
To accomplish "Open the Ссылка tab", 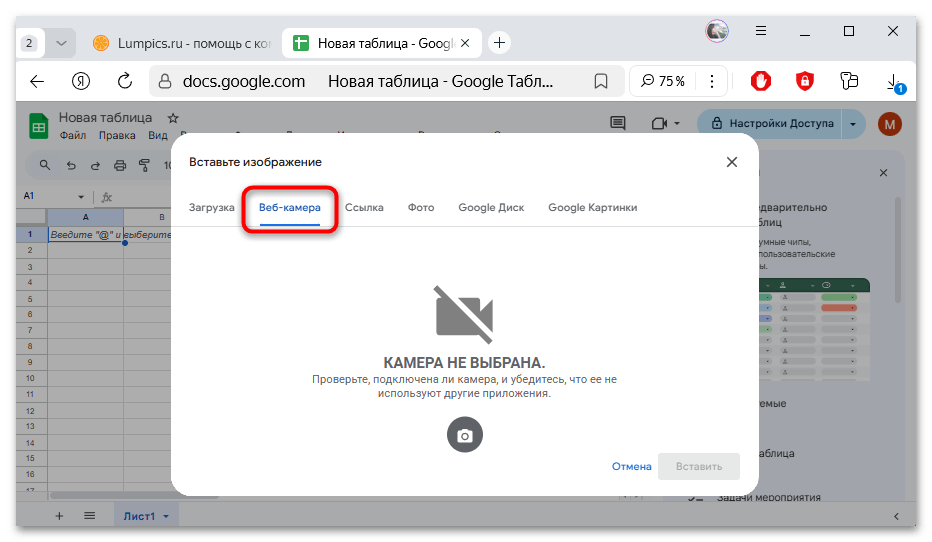I will coord(364,207).
